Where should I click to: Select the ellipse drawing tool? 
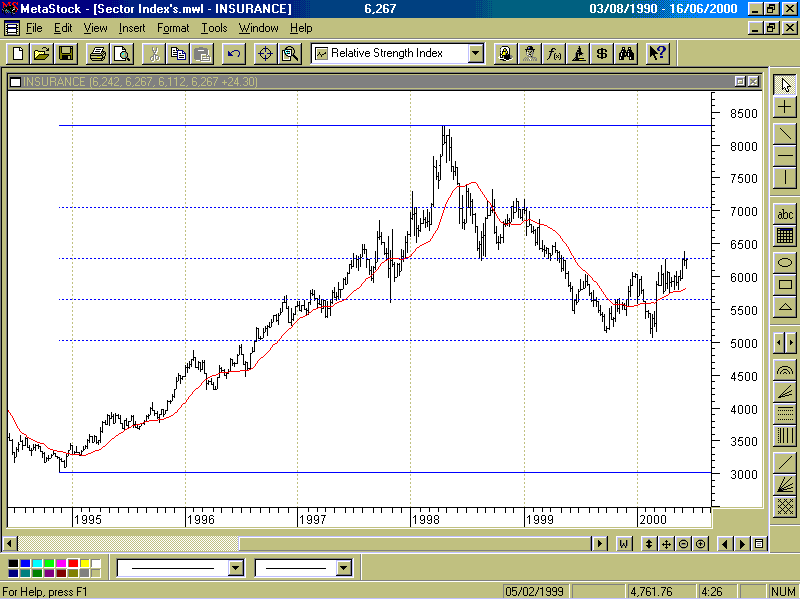[785, 262]
